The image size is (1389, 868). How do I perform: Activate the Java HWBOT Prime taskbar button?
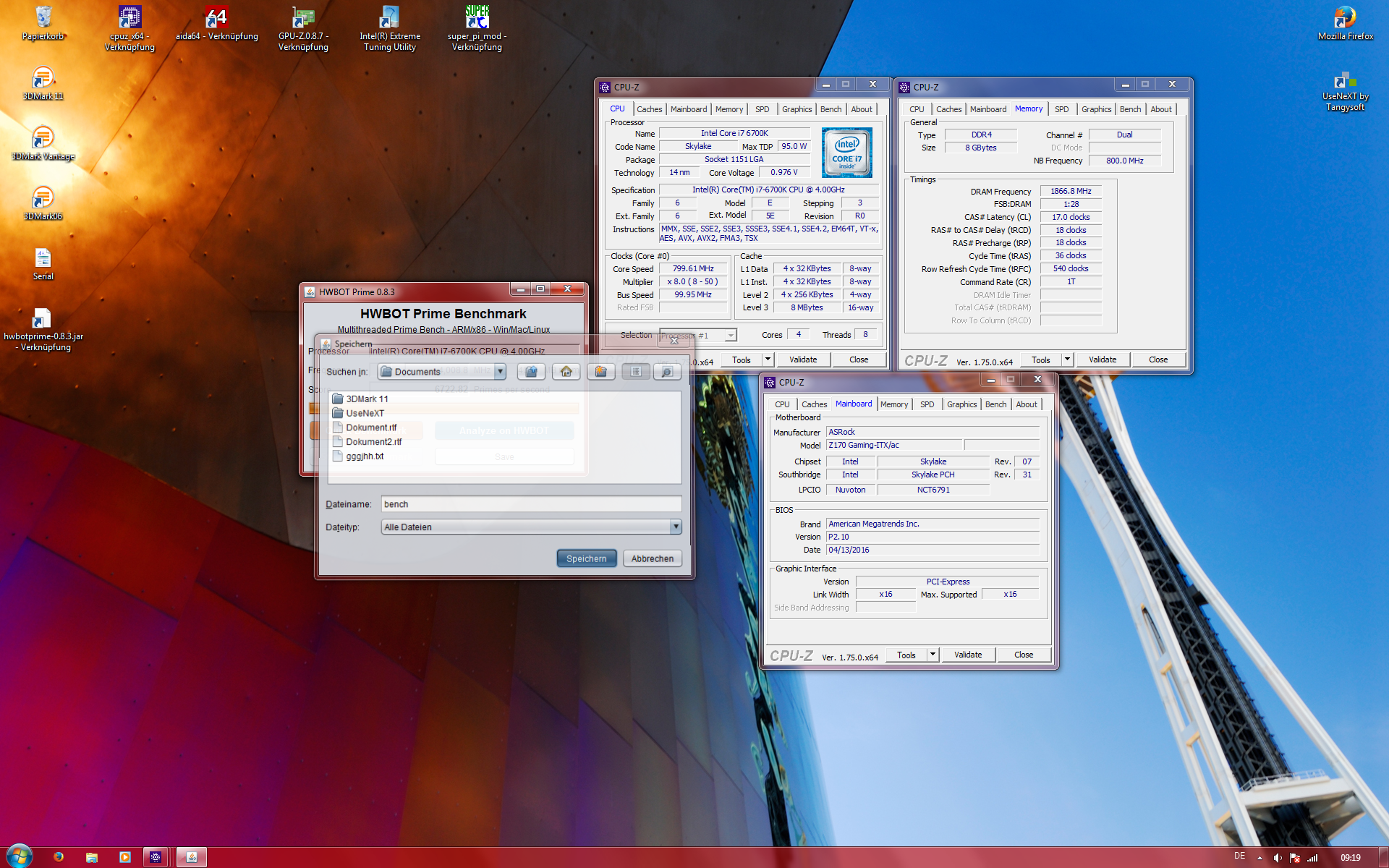pos(192,857)
